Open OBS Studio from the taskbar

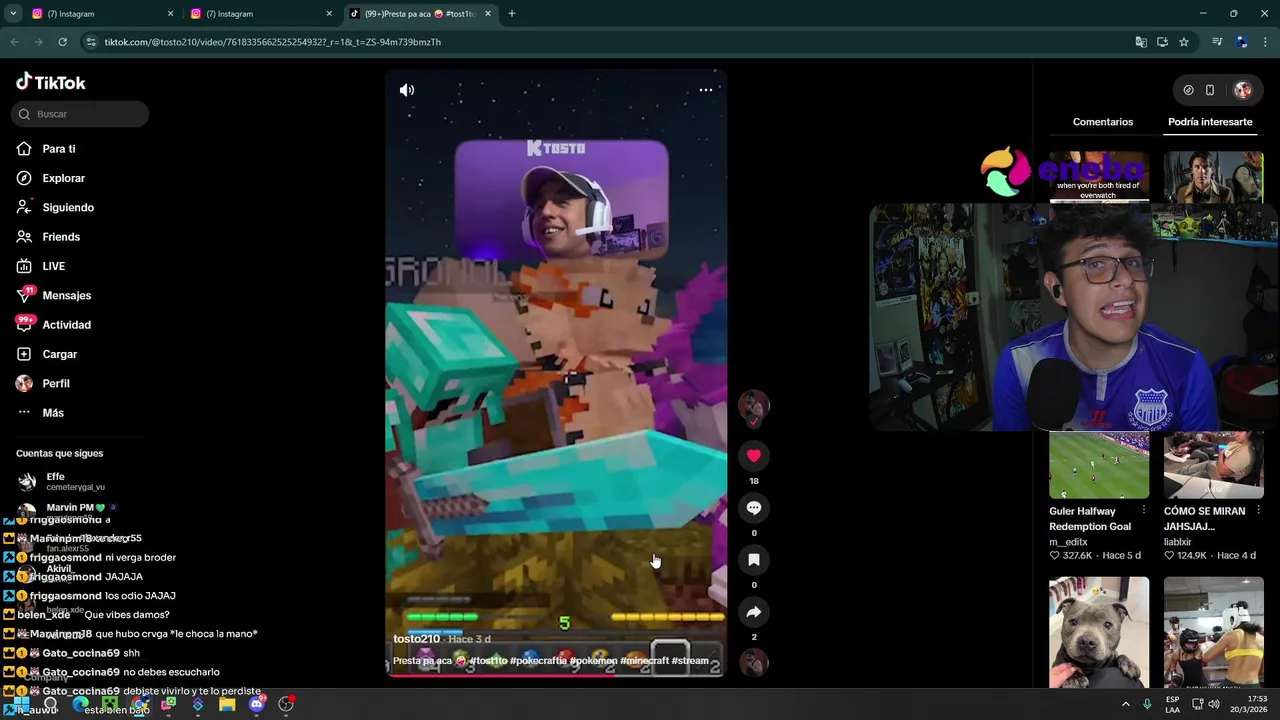coord(286,704)
